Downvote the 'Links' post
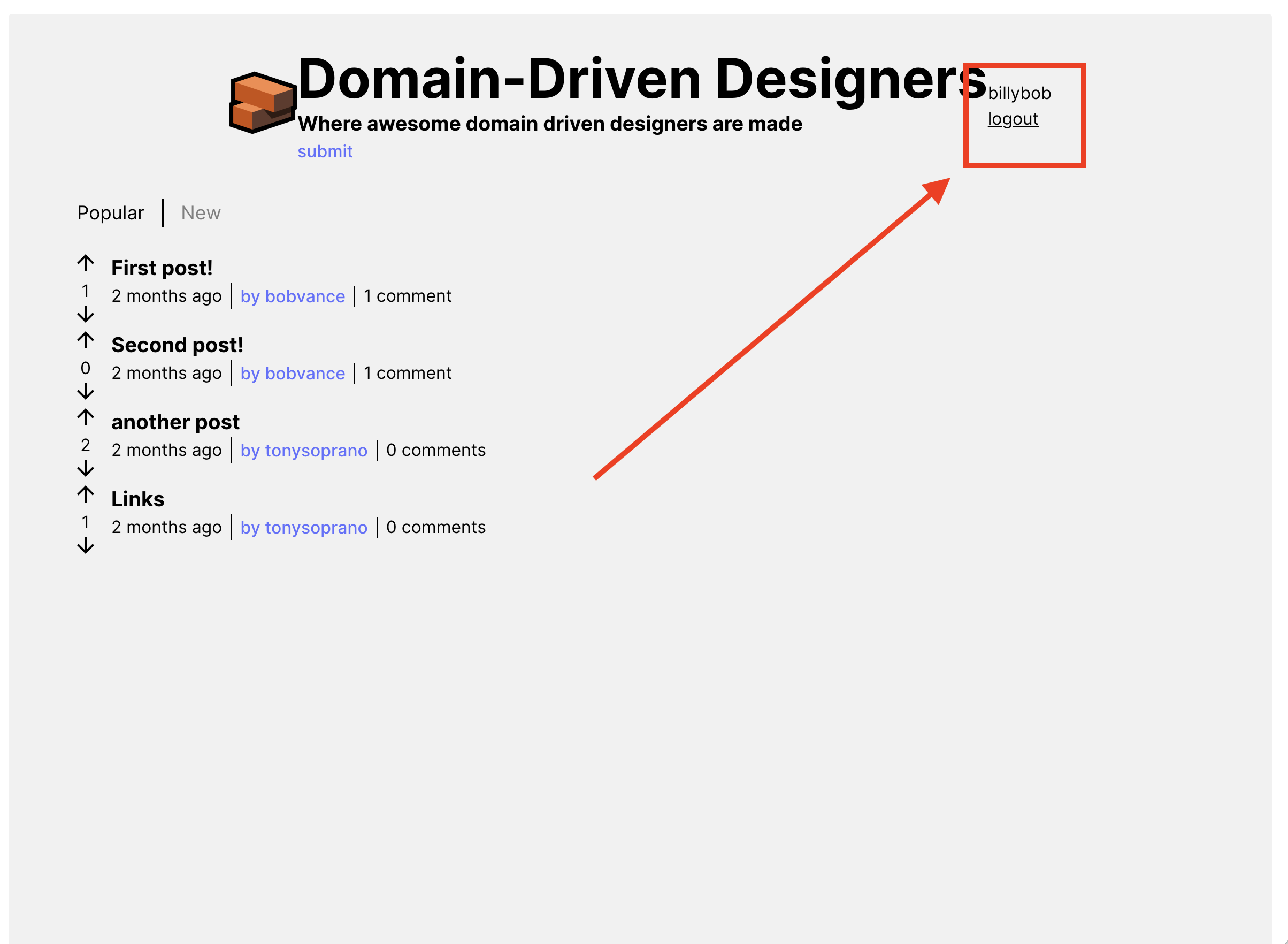The image size is (1288, 944). tap(86, 545)
